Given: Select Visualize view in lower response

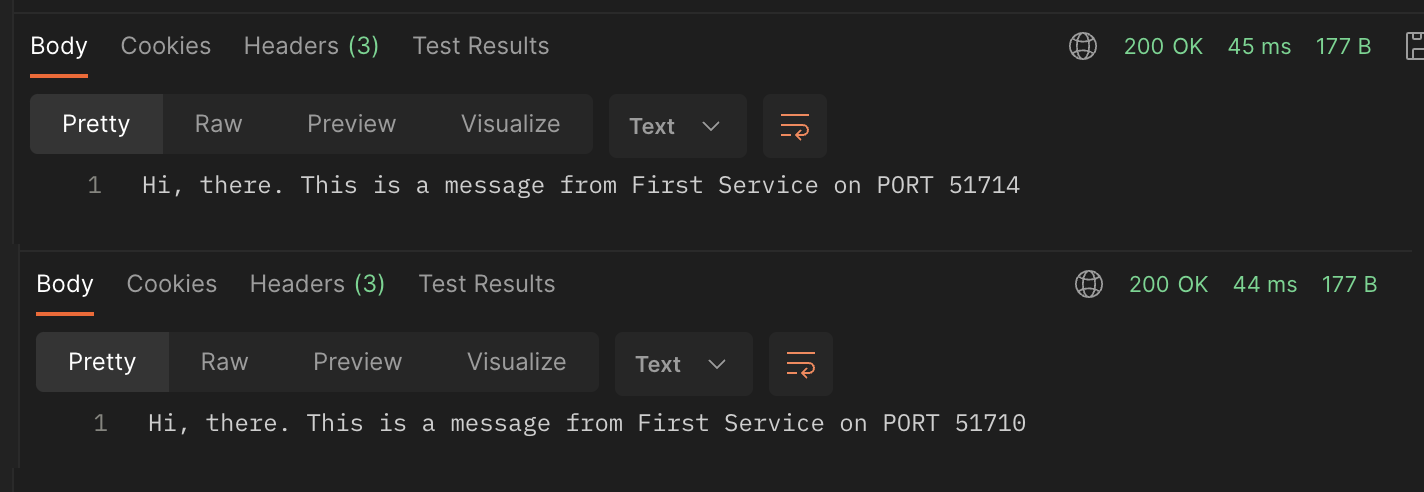Looking at the screenshot, I should coord(516,362).
